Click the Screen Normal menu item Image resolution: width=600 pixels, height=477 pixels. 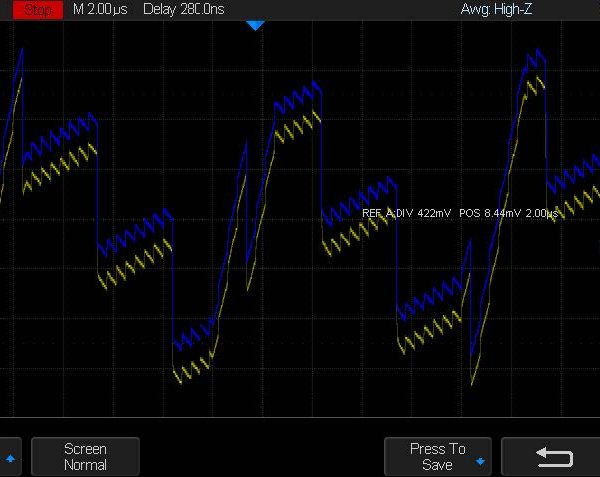[x=85, y=457]
